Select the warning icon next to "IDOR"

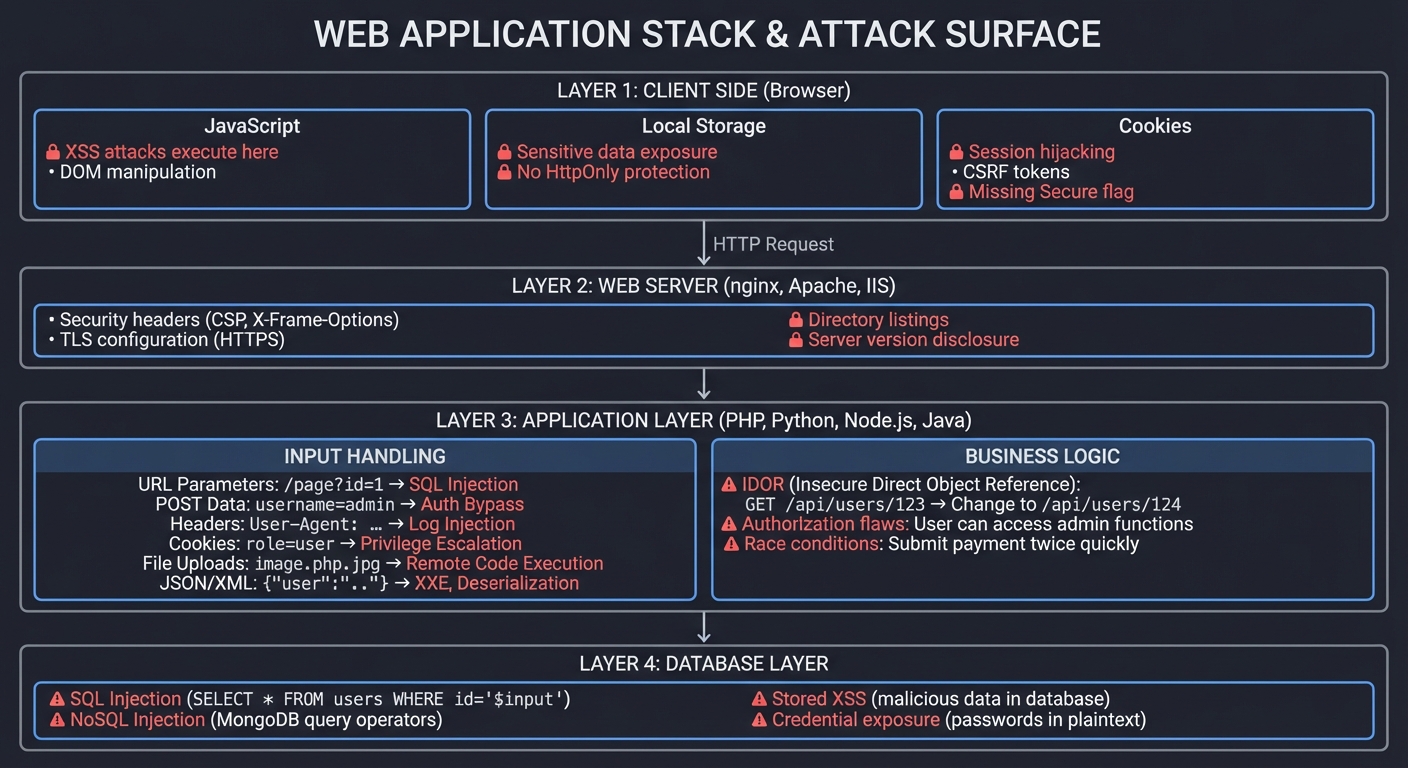pos(729,484)
